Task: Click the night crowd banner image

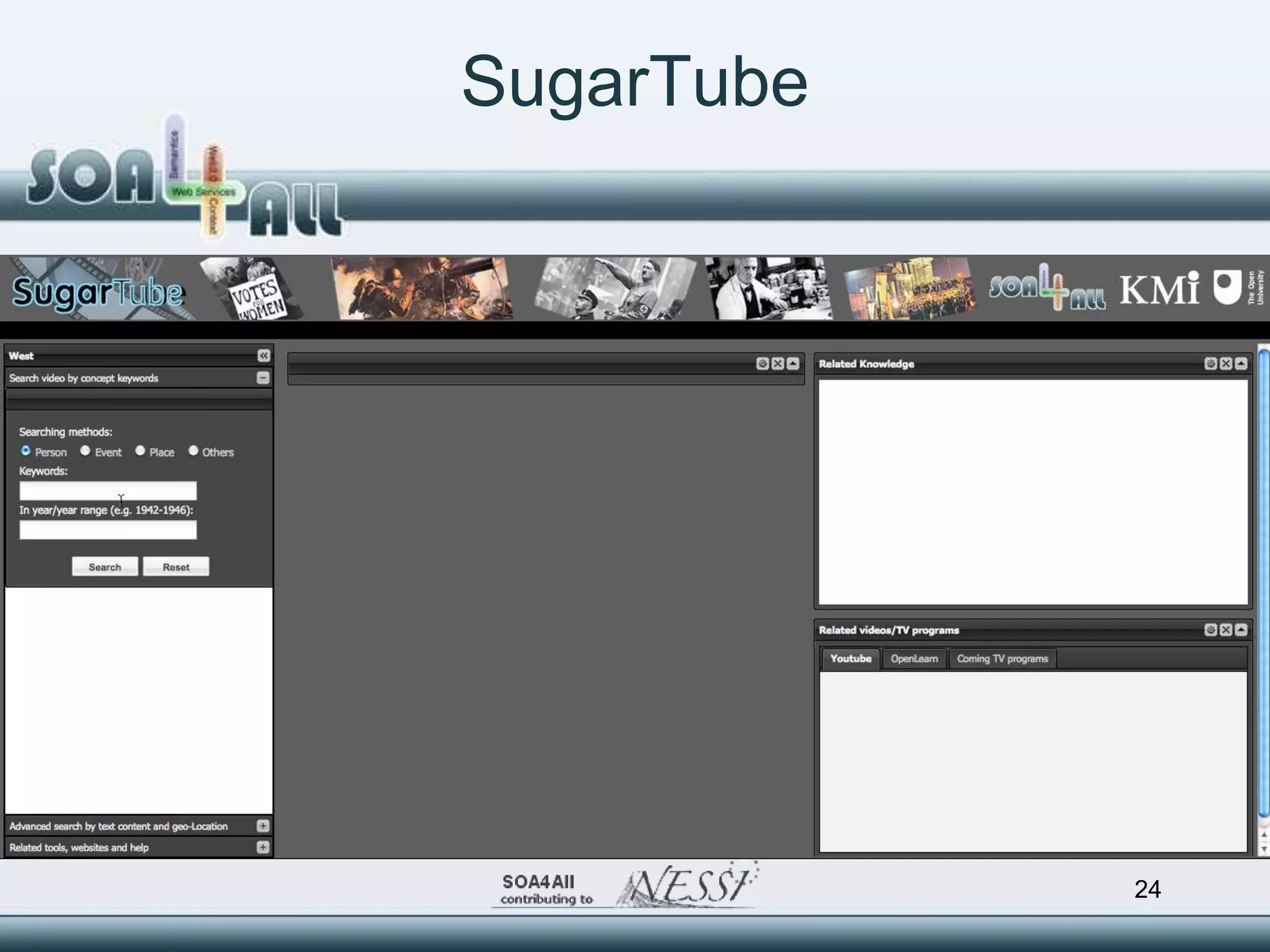Action: [x=910, y=289]
